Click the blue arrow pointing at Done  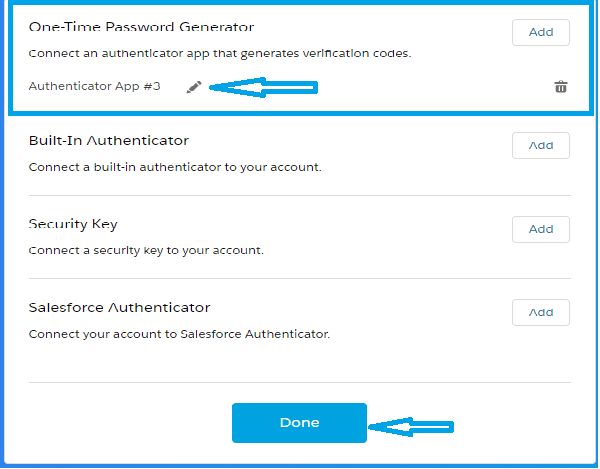pyautogui.click(x=412, y=427)
